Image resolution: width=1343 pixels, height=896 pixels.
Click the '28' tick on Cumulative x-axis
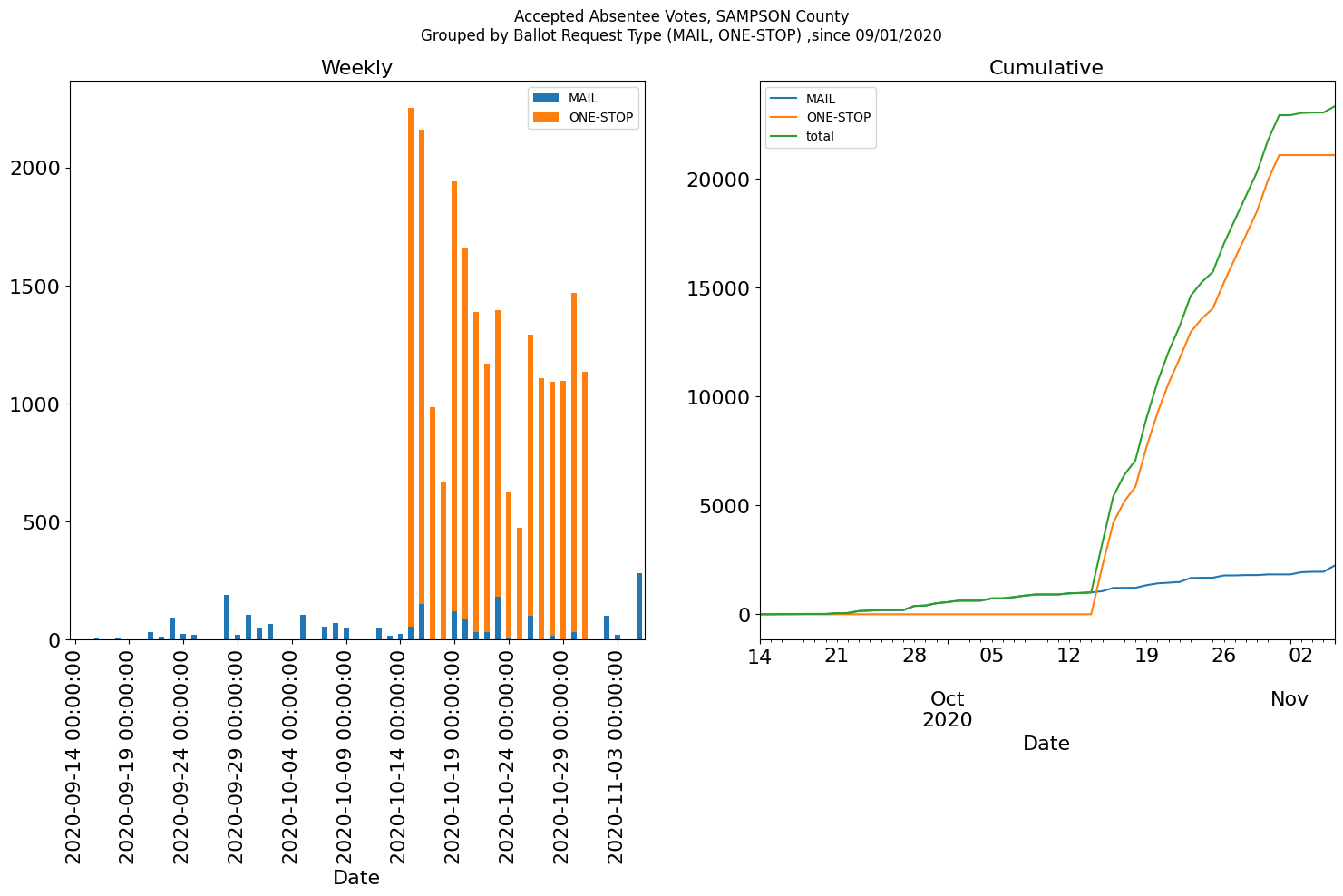(914, 655)
